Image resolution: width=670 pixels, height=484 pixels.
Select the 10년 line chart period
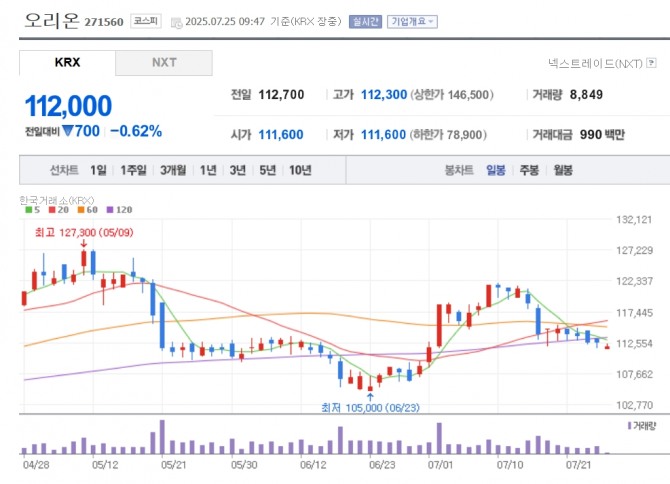tap(300, 170)
